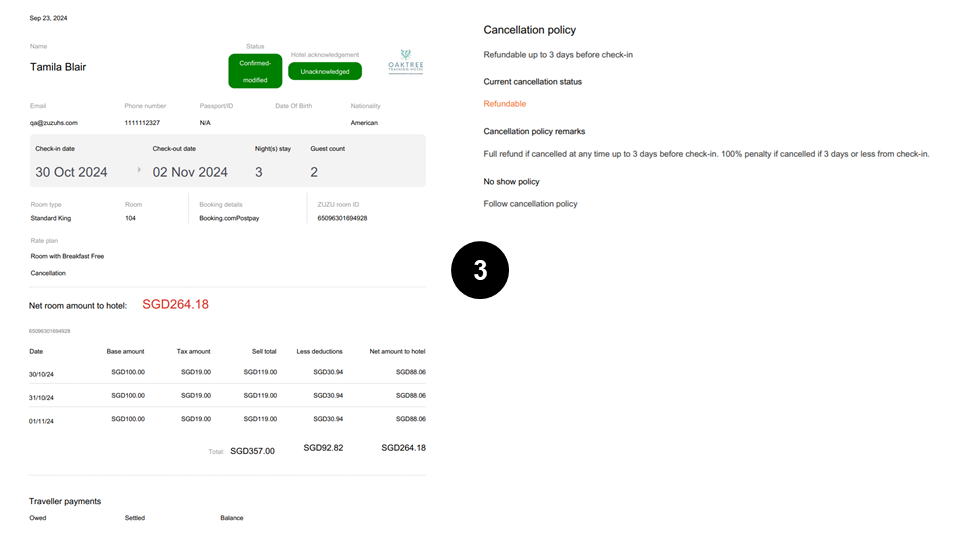The image size is (960, 540).
Task: Click the 30/10/24 row date
Action: click(x=41, y=374)
